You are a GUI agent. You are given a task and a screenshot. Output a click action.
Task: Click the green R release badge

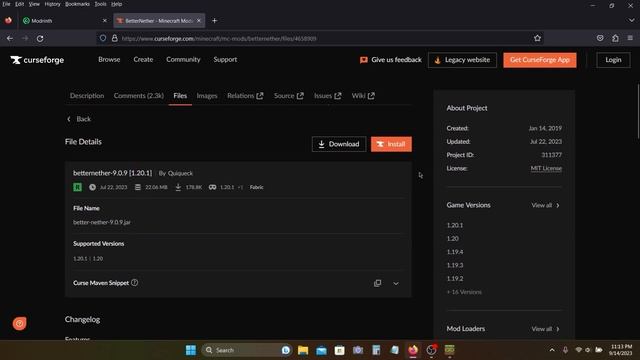77,187
